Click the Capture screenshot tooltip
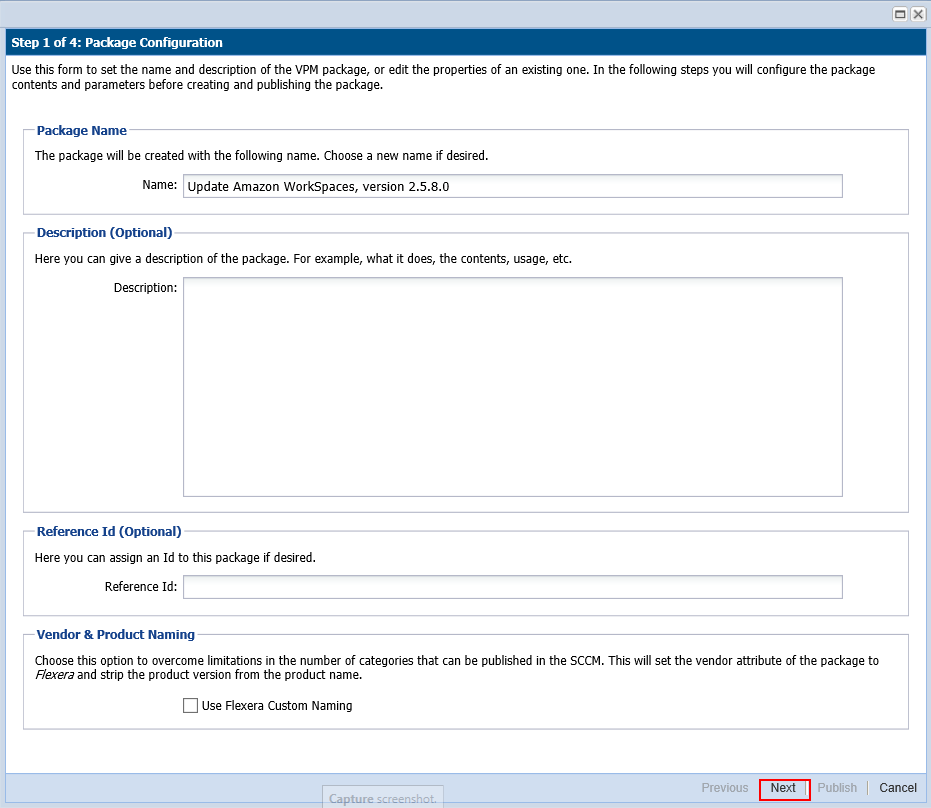931x808 pixels. pos(382,799)
